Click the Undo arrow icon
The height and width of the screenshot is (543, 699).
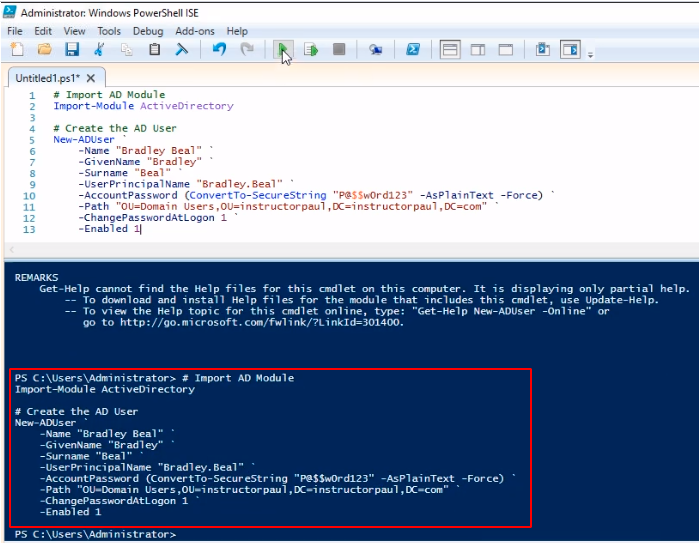coord(219,49)
